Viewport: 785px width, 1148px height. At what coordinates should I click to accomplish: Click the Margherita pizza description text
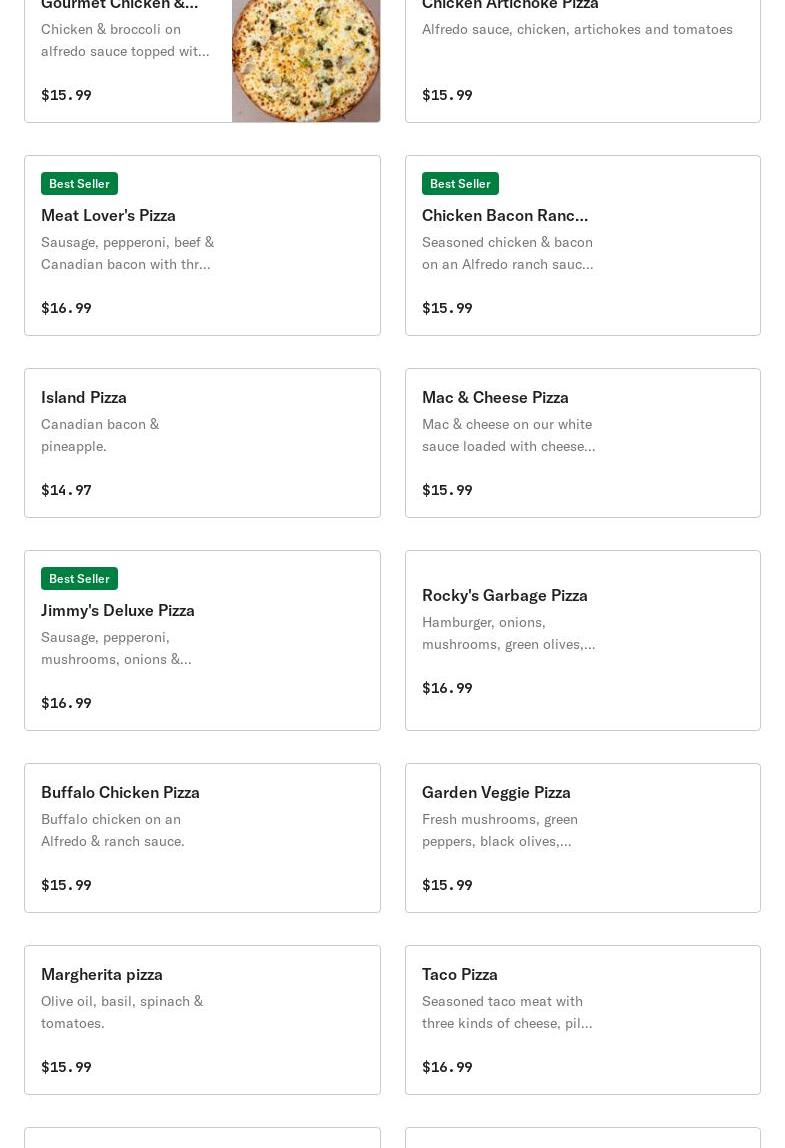122,1012
